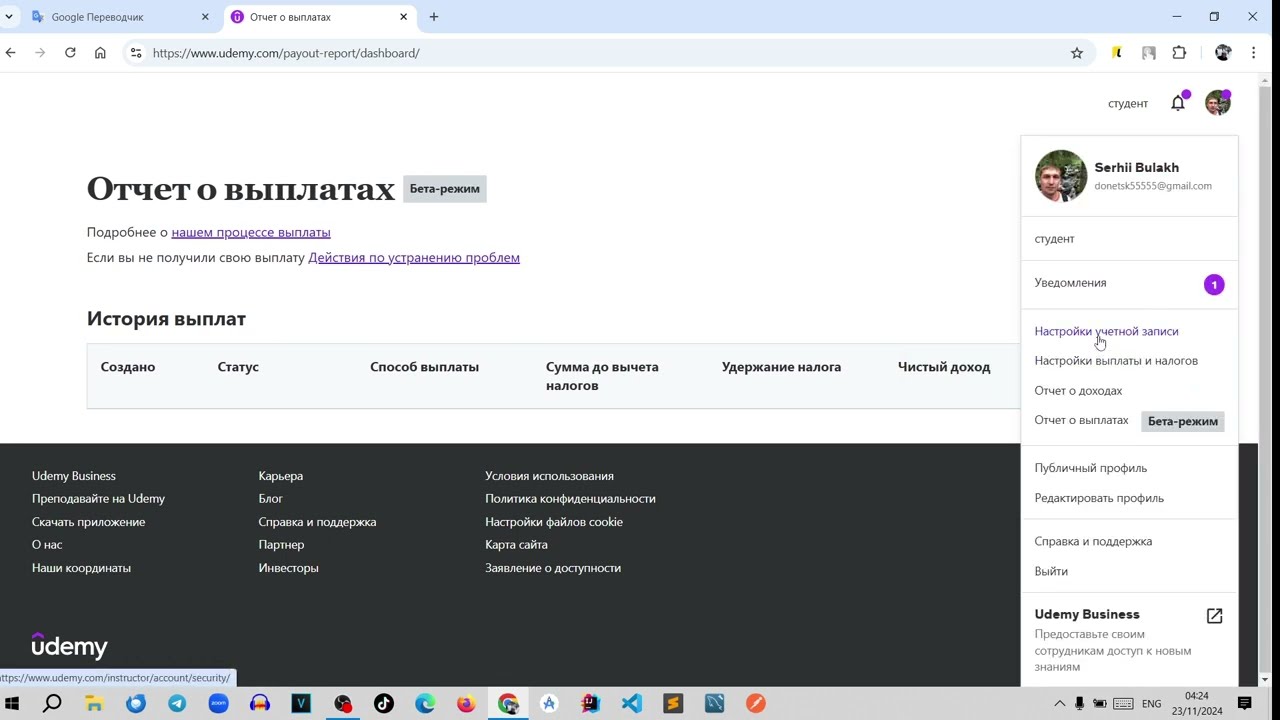
Task: Click the gray extension icon in Chrome toolbar
Action: click(x=1149, y=53)
